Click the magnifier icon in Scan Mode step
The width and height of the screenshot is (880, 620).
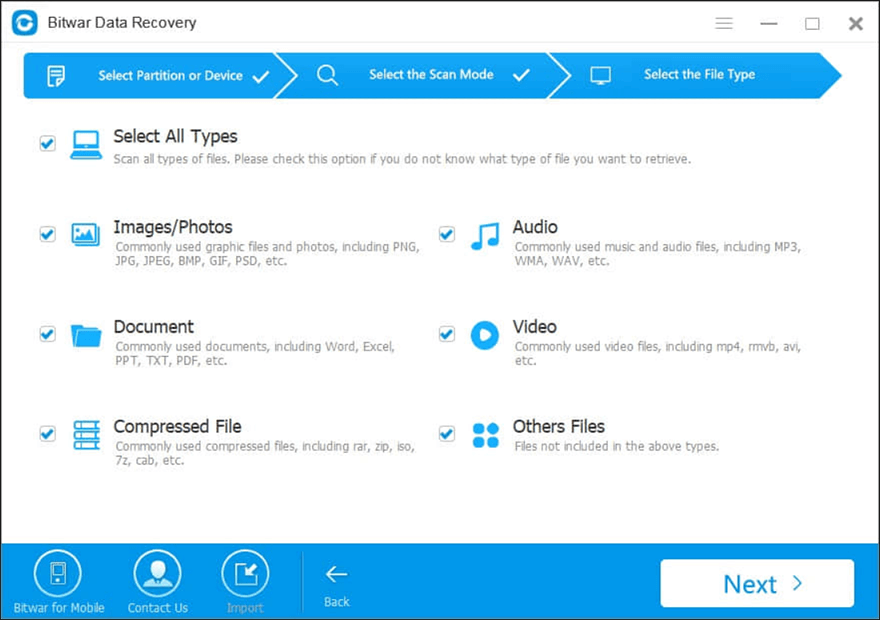click(x=327, y=75)
